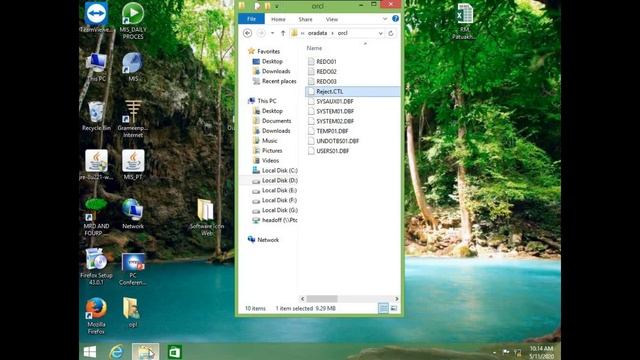This screenshot has height=360, width=640.
Task: Open the View ribbon tab
Action: click(331, 19)
